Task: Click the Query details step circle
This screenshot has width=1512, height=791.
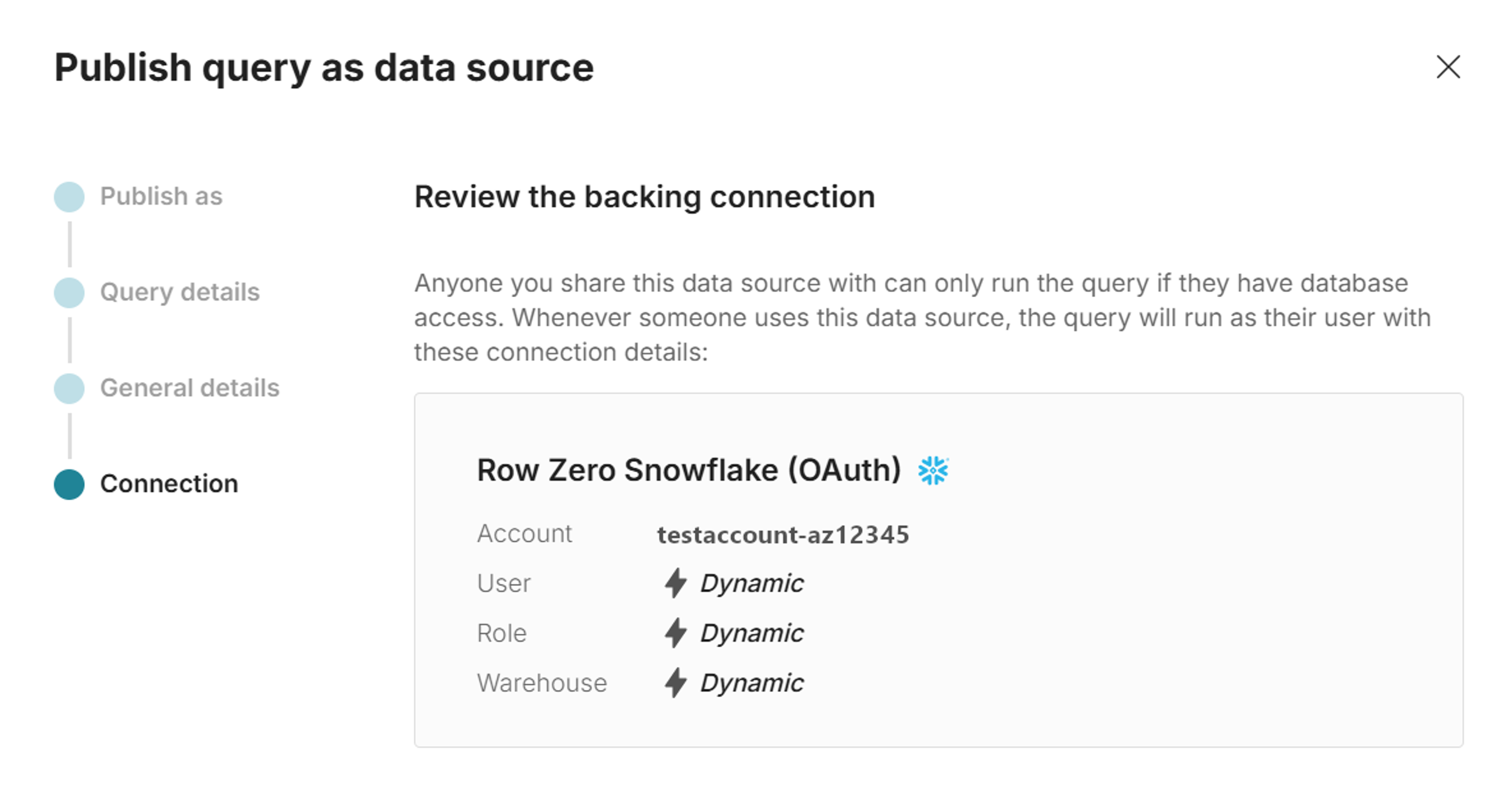Action: (69, 292)
